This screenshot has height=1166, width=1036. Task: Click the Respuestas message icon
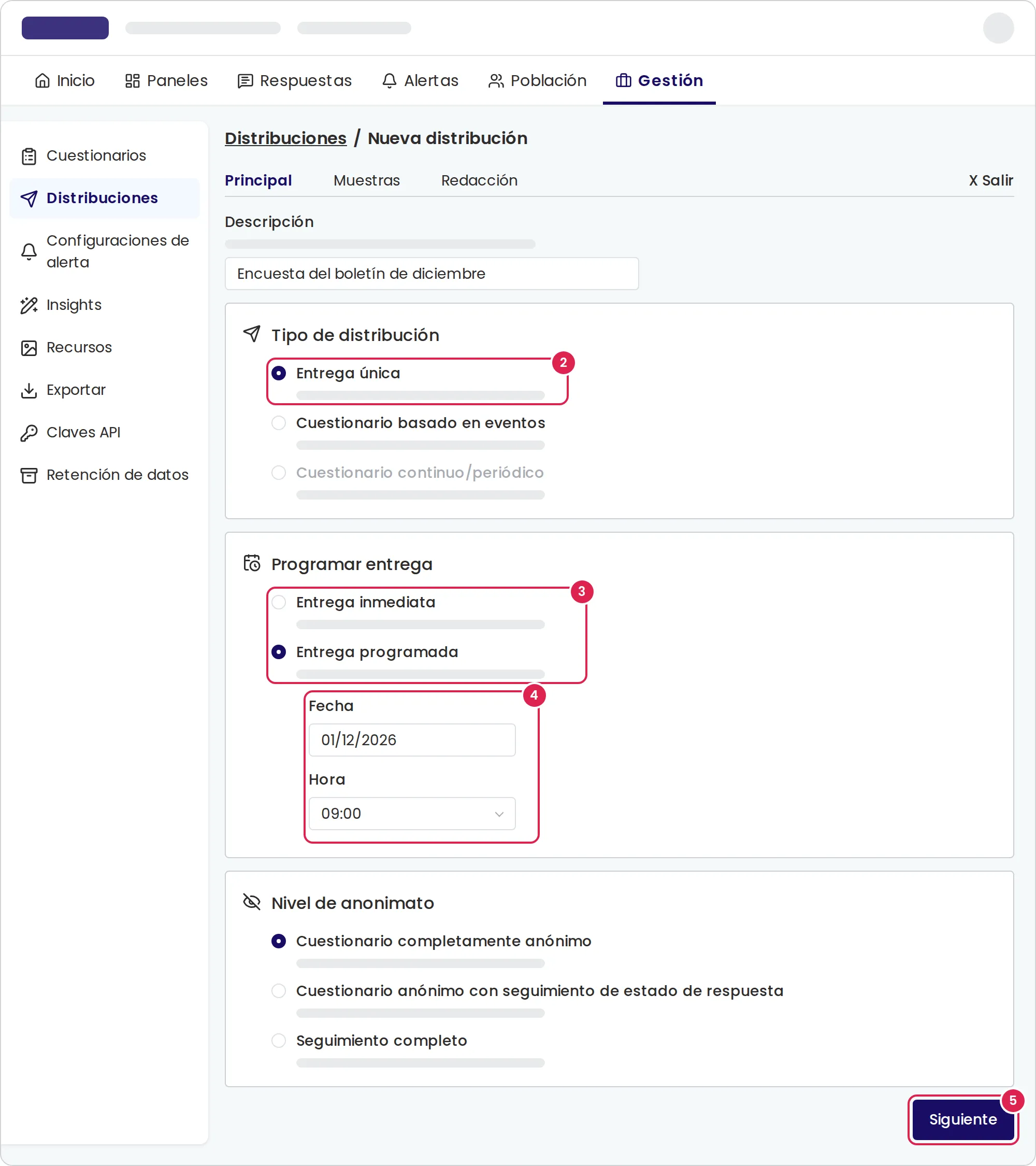pos(245,81)
